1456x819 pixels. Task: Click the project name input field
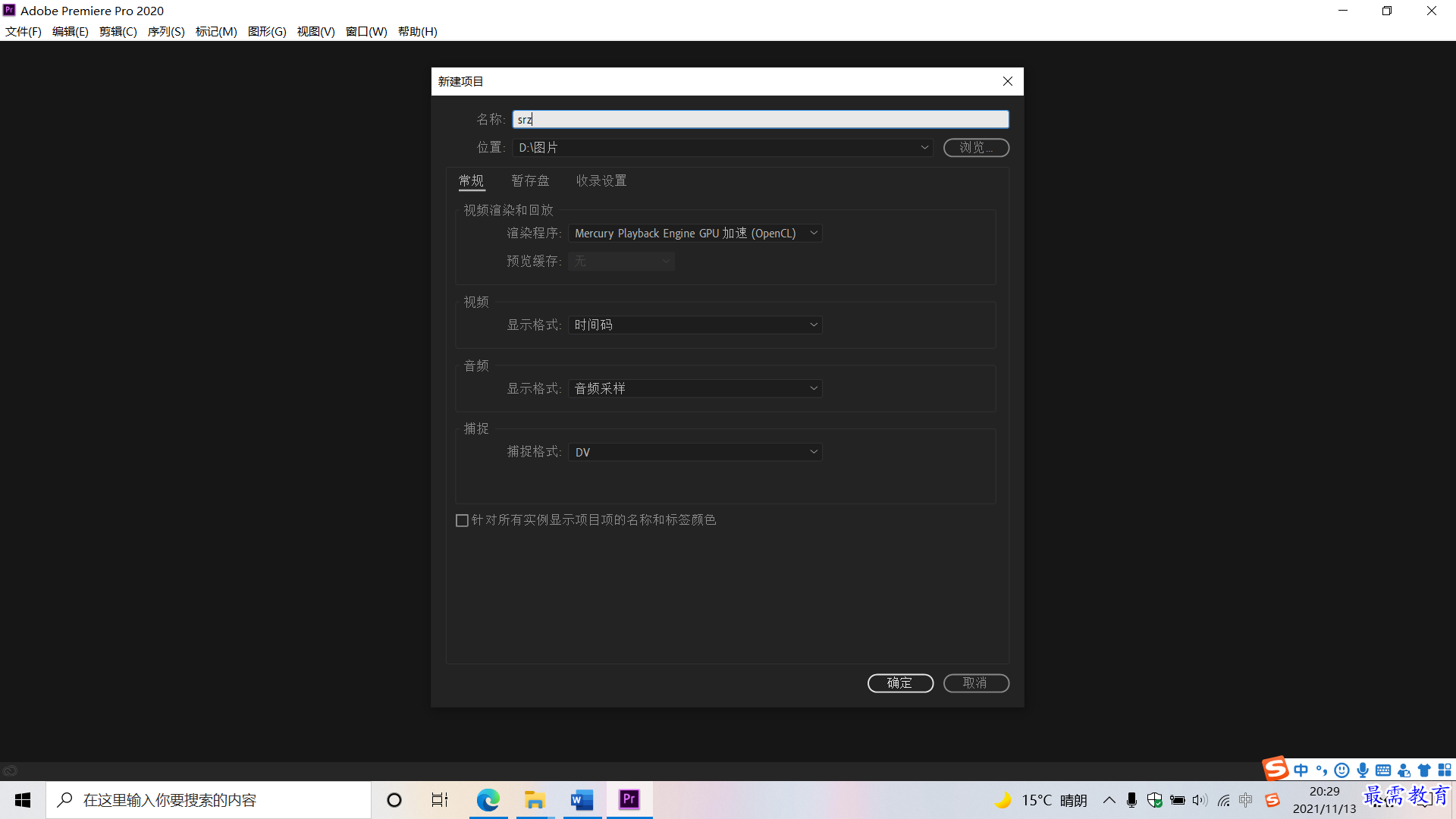[x=761, y=119]
